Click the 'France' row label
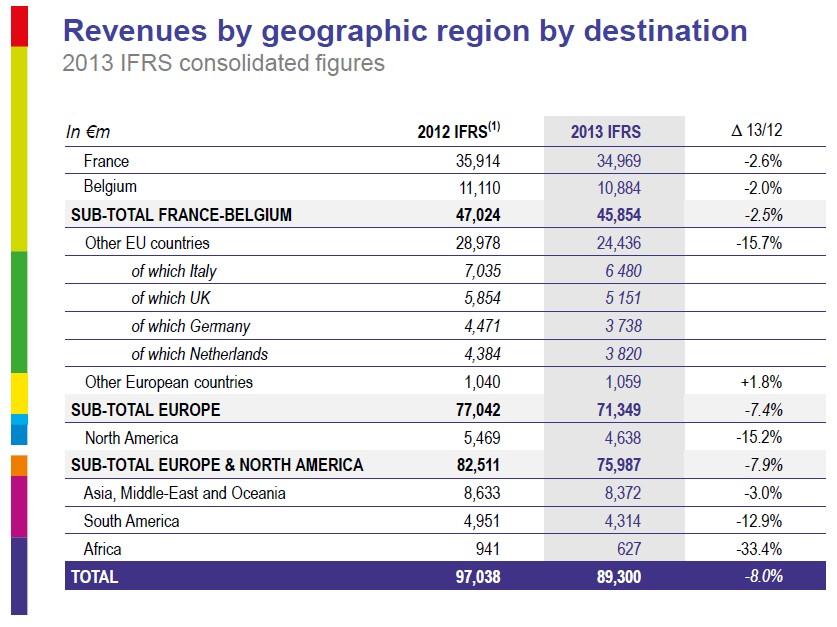The height and width of the screenshot is (627, 837). (x=106, y=161)
